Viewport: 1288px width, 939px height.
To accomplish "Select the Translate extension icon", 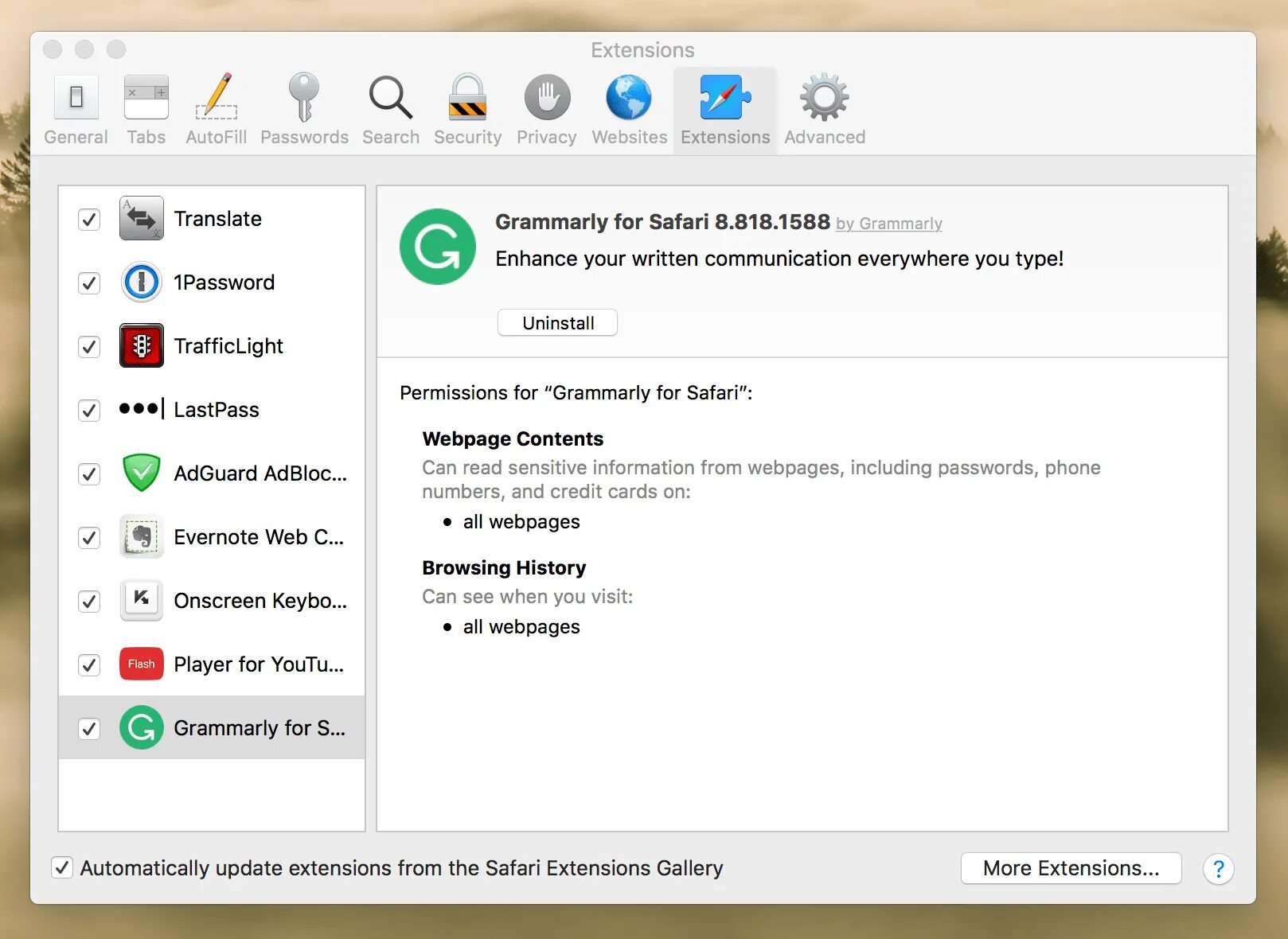I will [142, 218].
